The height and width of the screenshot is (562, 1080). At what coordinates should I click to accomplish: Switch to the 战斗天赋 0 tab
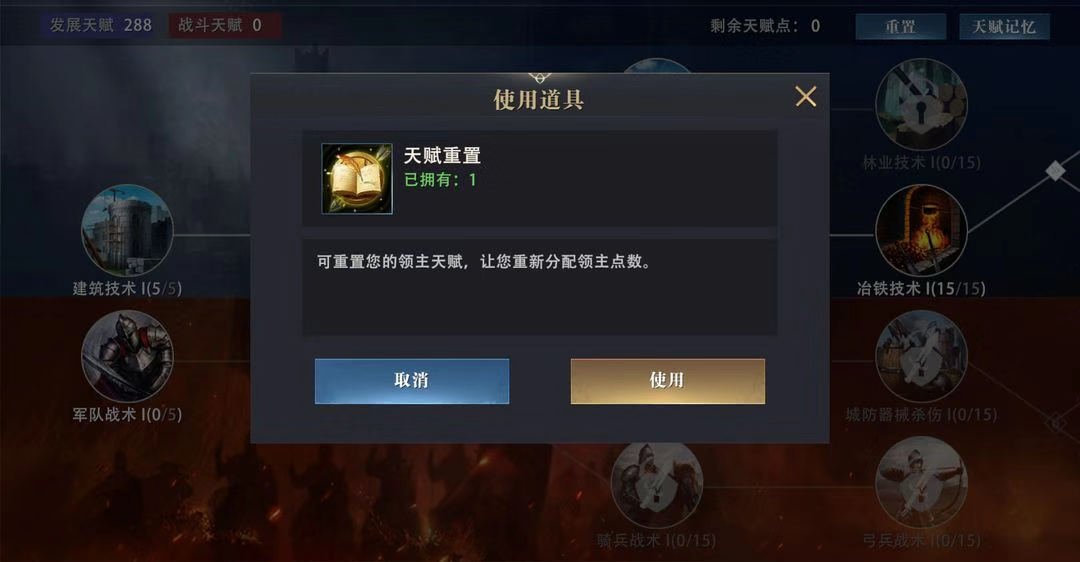pyautogui.click(x=225, y=25)
